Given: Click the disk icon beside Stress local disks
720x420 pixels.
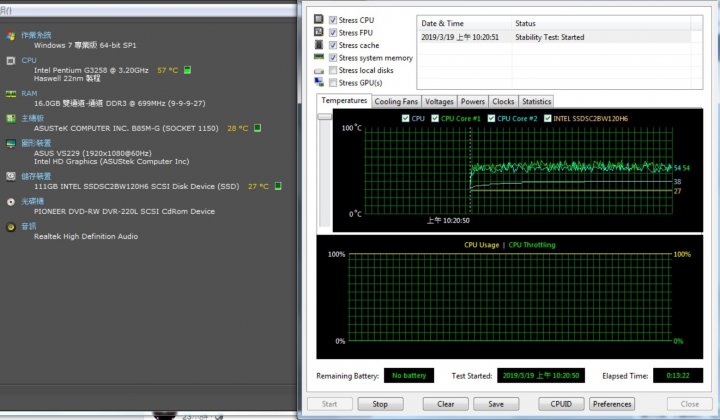Looking at the screenshot, I should click(319, 71).
